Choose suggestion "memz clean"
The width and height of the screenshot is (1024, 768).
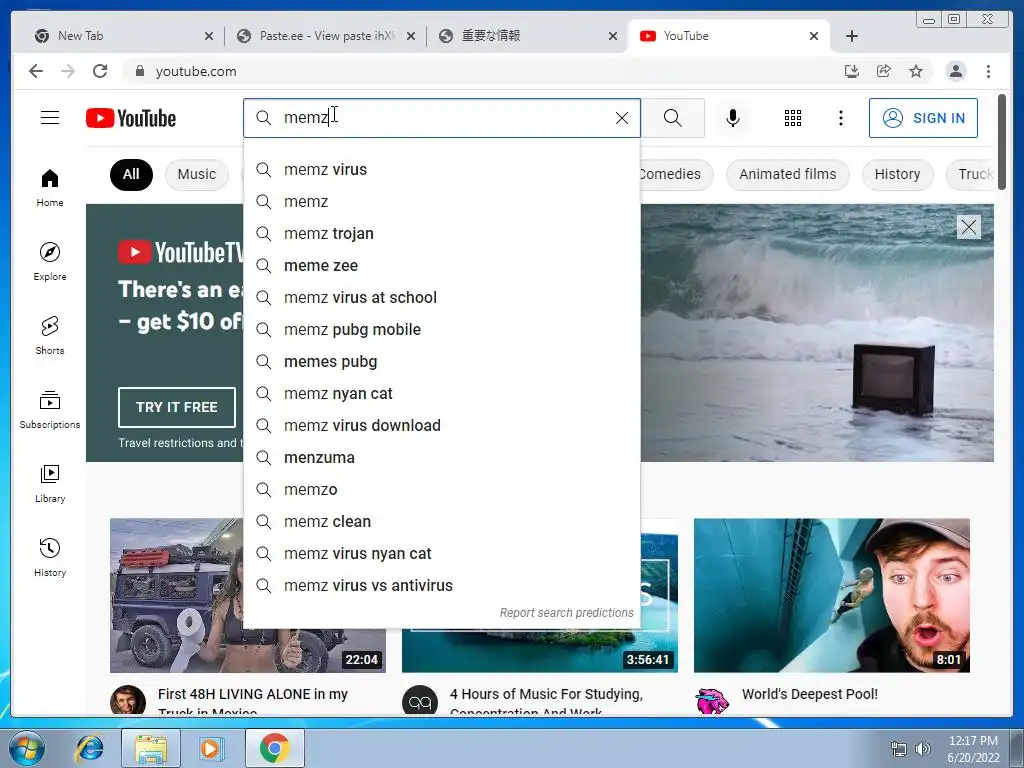tap(442, 522)
